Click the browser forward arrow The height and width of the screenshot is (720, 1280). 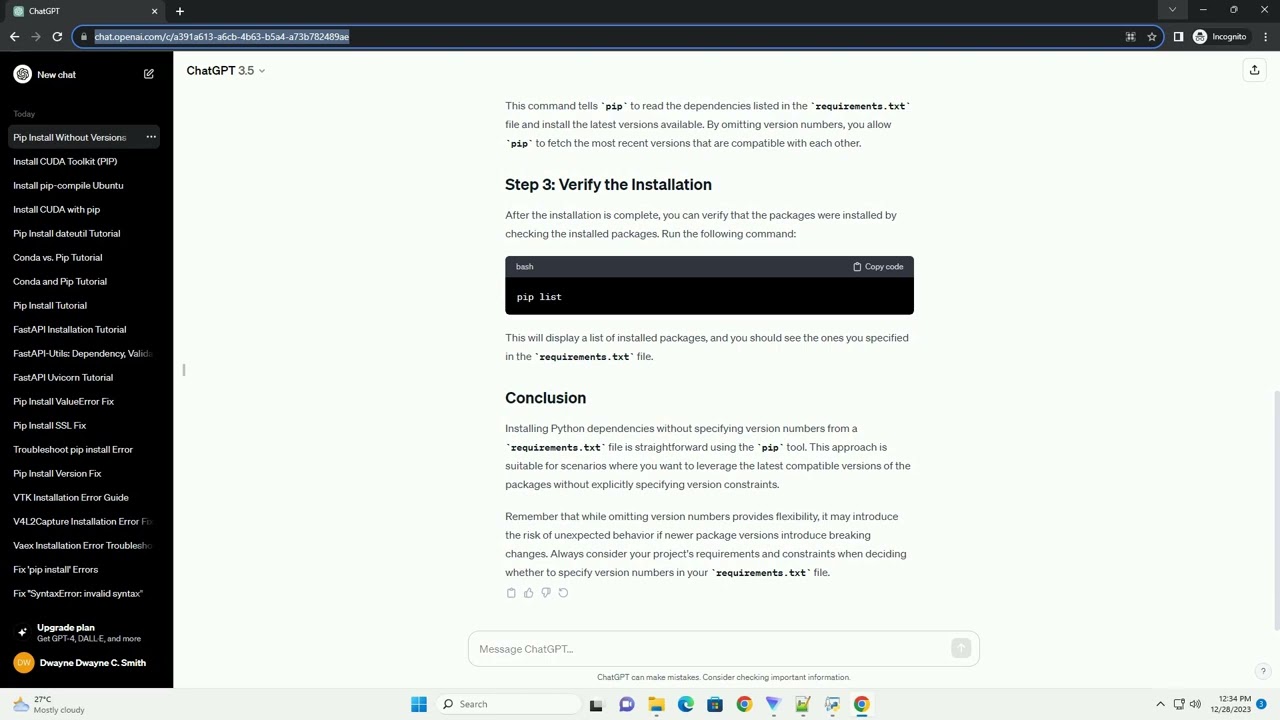tap(36, 37)
